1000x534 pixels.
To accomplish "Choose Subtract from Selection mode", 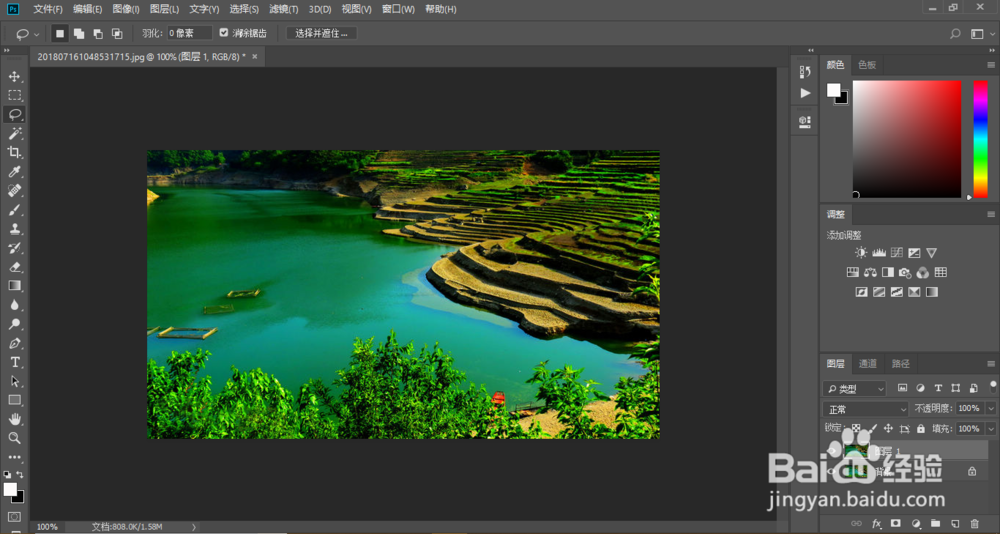I will tap(98, 34).
